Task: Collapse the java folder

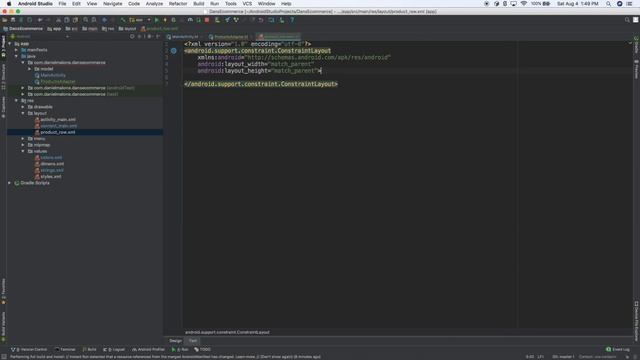Action: point(16,56)
